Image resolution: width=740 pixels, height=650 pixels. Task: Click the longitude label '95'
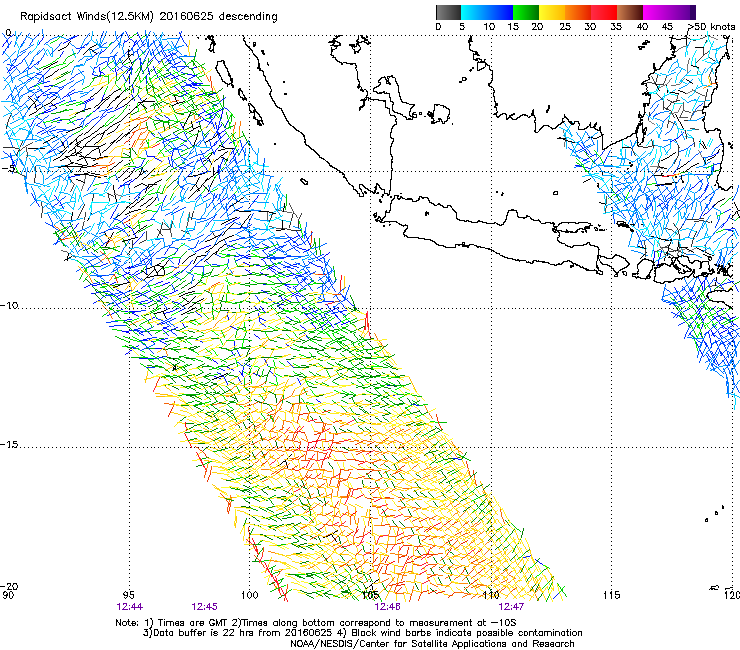128,595
